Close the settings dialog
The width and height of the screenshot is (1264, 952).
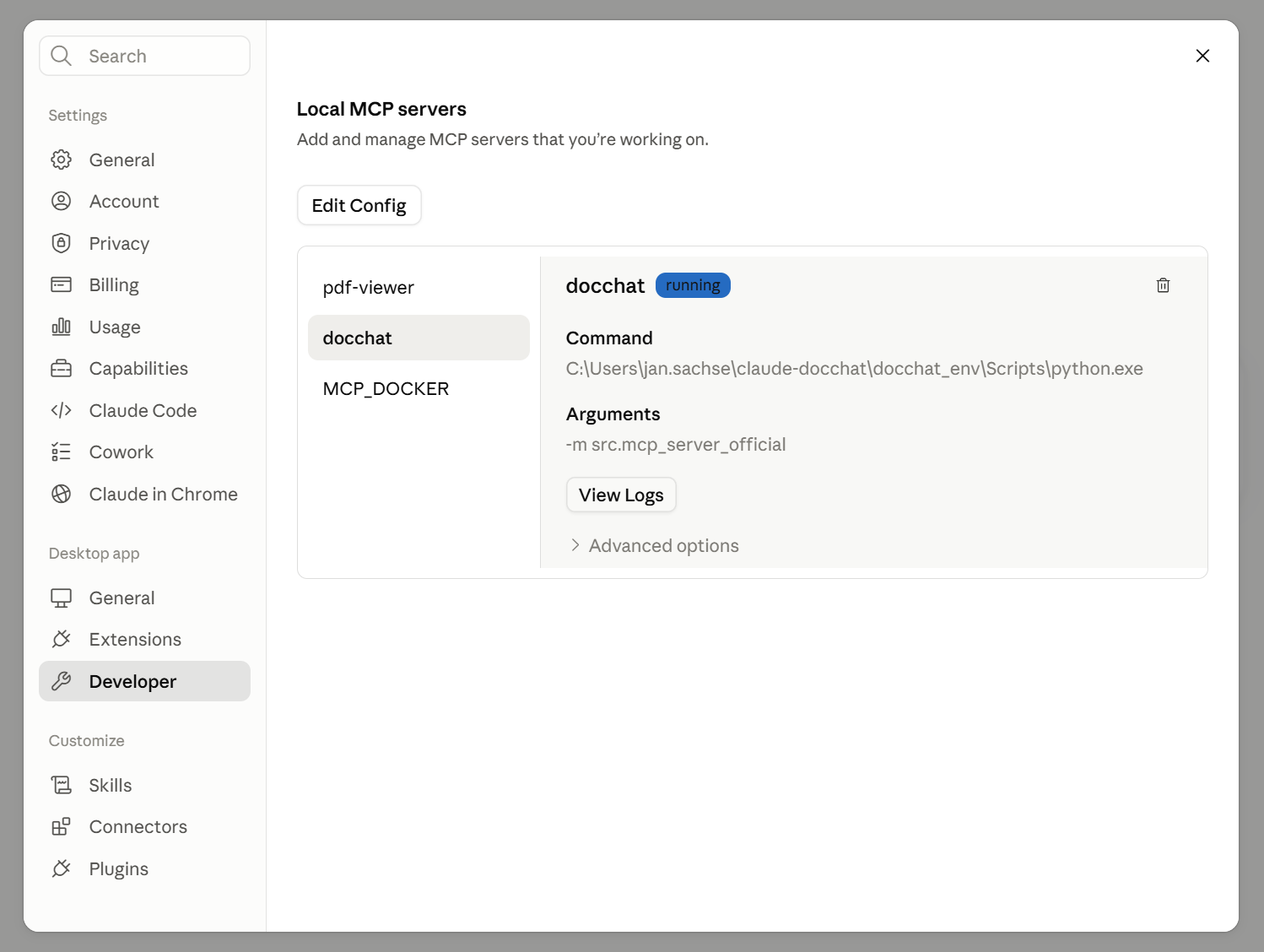tap(1202, 56)
